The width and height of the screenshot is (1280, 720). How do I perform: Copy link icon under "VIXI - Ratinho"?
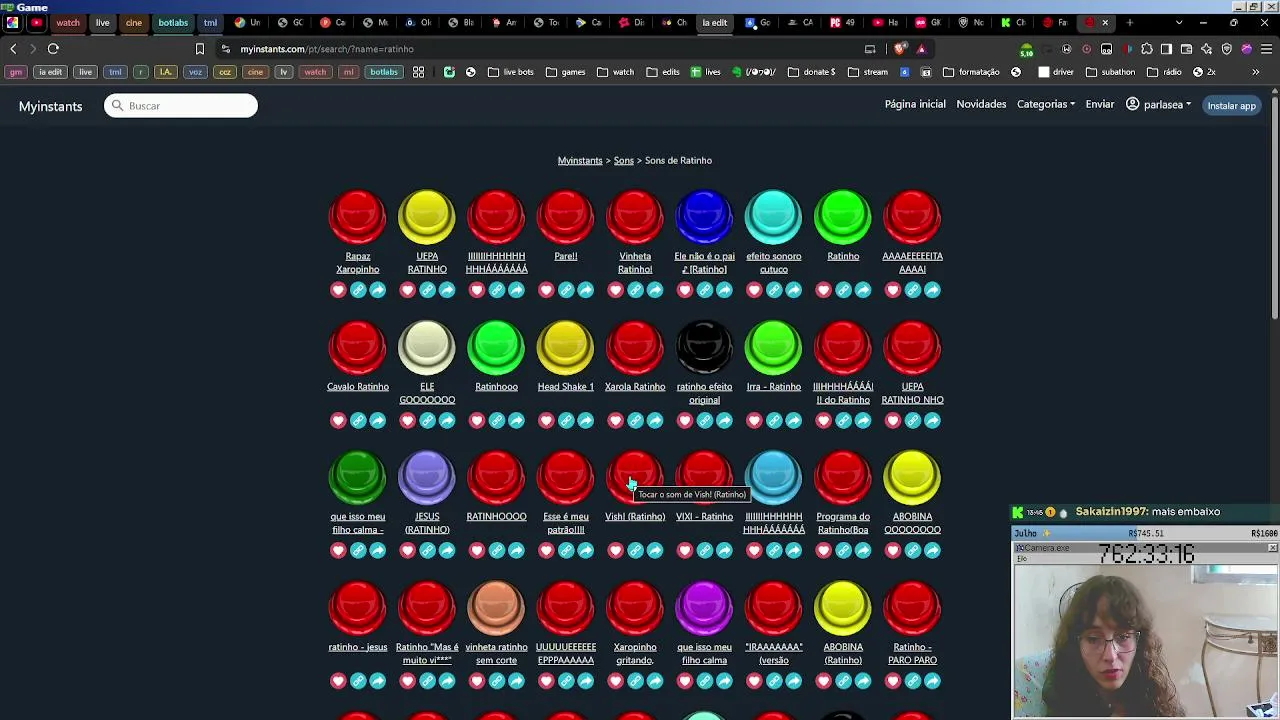[705, 551]
